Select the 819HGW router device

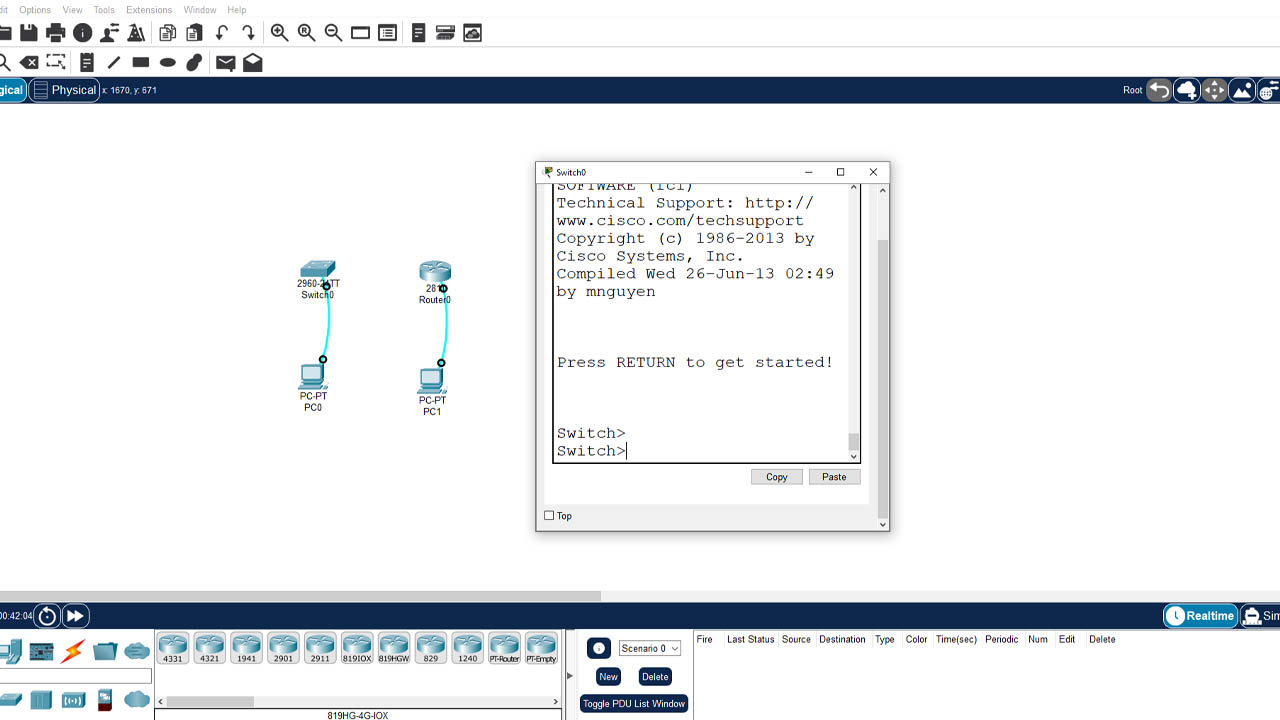click(x=394, y=648)
